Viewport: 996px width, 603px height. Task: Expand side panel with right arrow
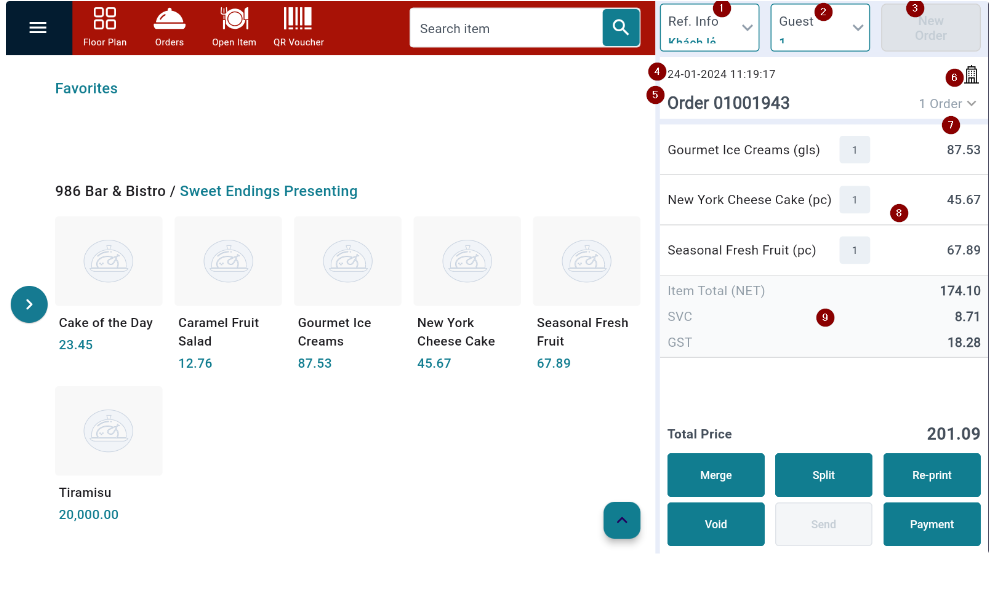point(29,304)
